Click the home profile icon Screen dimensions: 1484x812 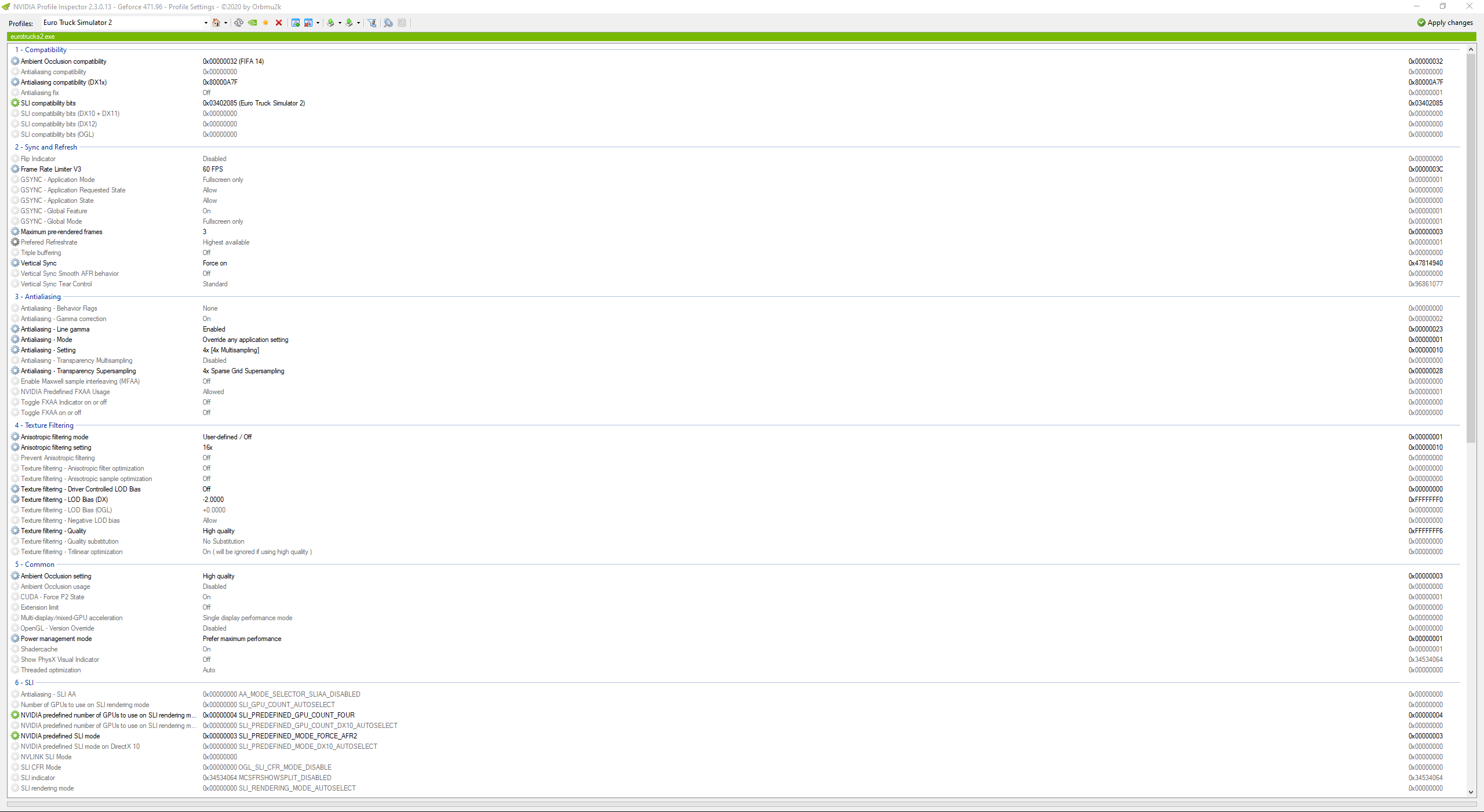click(216, 23)
